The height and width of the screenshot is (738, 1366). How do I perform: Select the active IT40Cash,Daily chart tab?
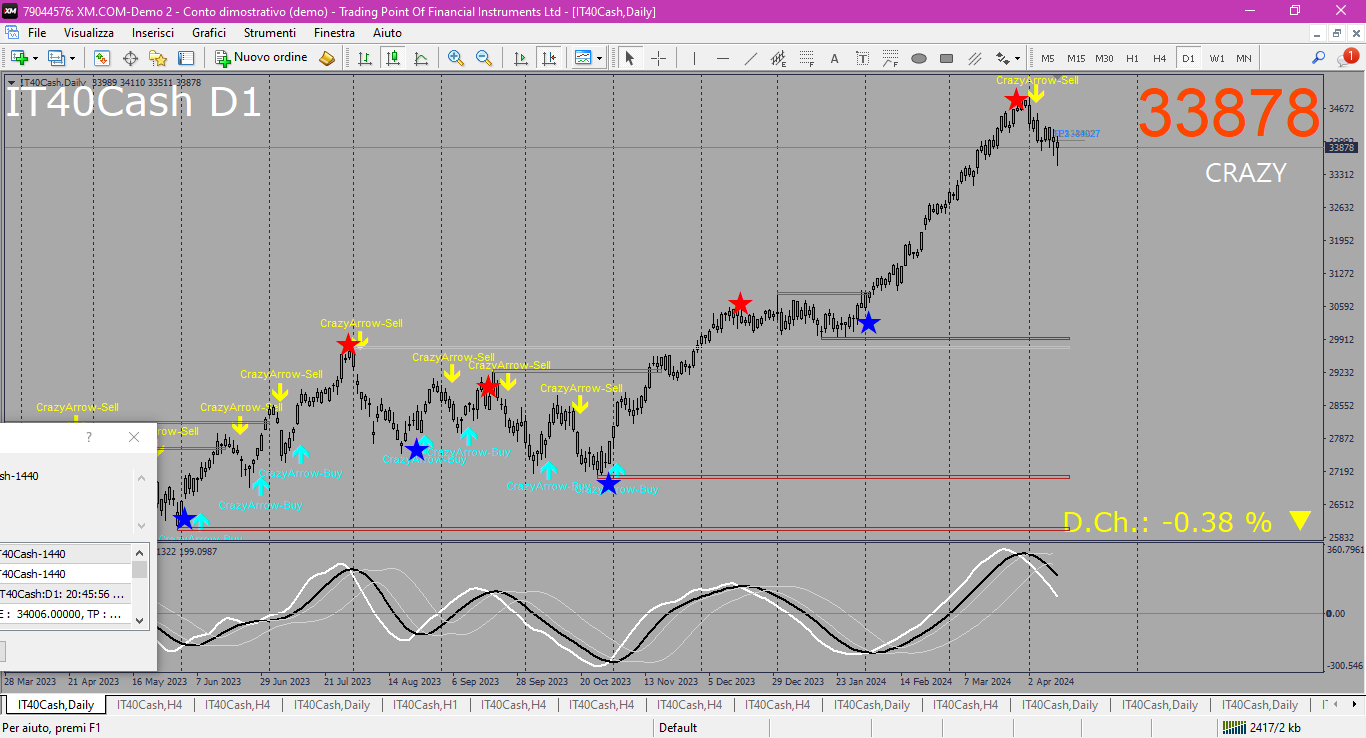56,705
